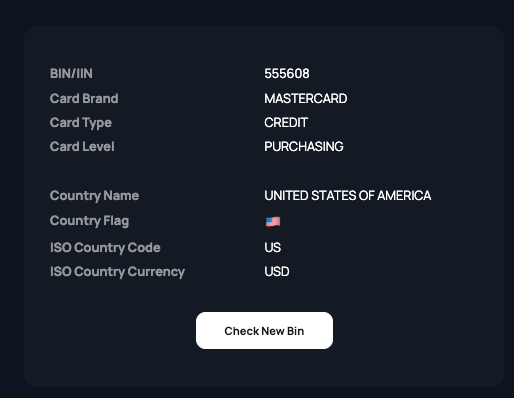The width and height of the screenshot is (514, 398).
Task: Click UNITED STATES OF AMERICA country name
Action: pos(348,195)
